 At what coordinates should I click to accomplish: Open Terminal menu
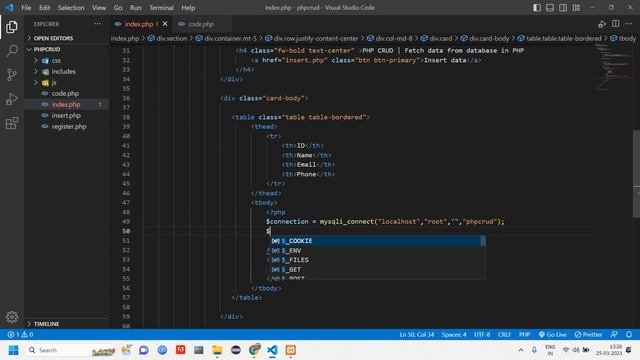pyautogui.click(x=161, y=8)
